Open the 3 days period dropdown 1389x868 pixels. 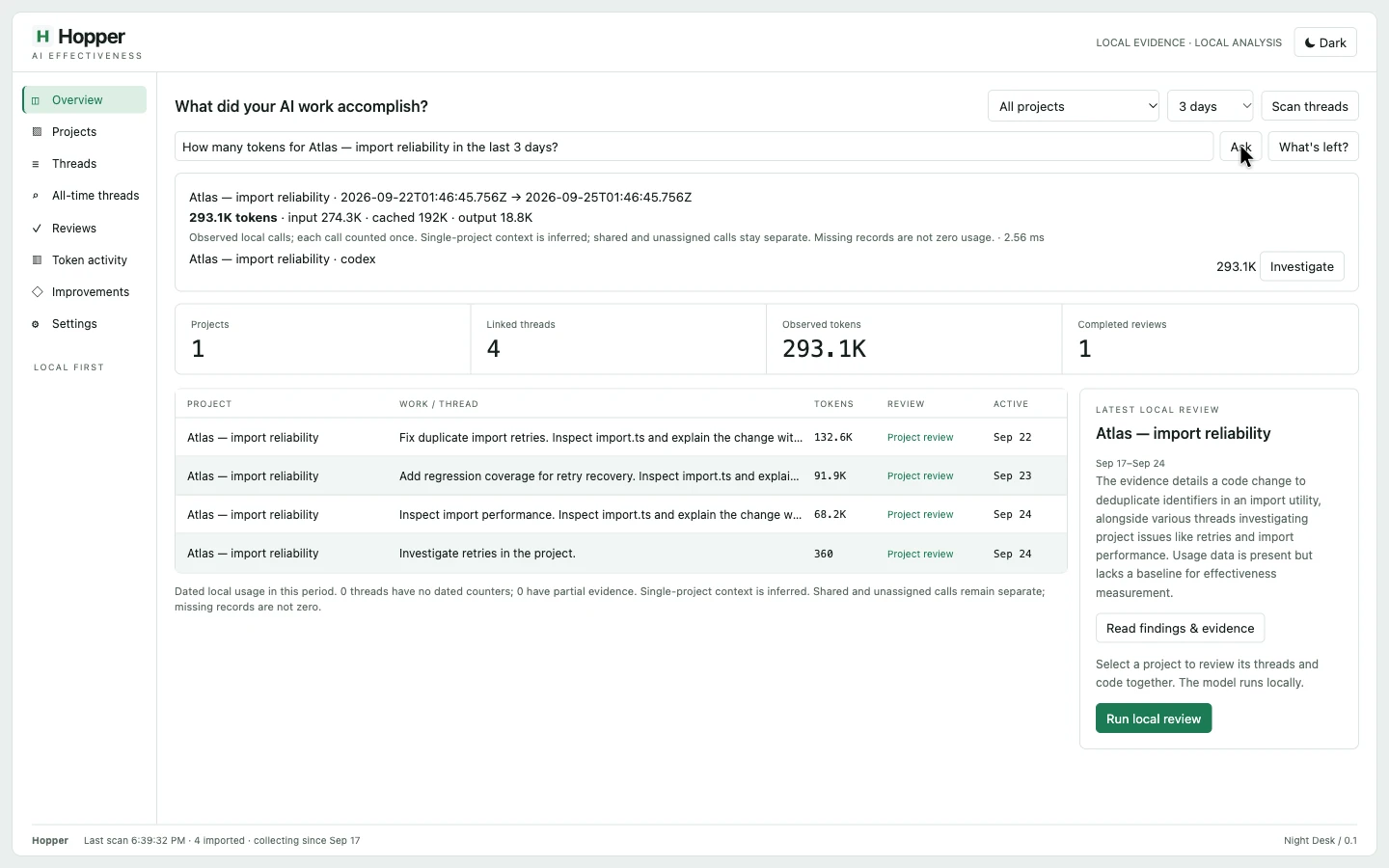[1210, 106]
